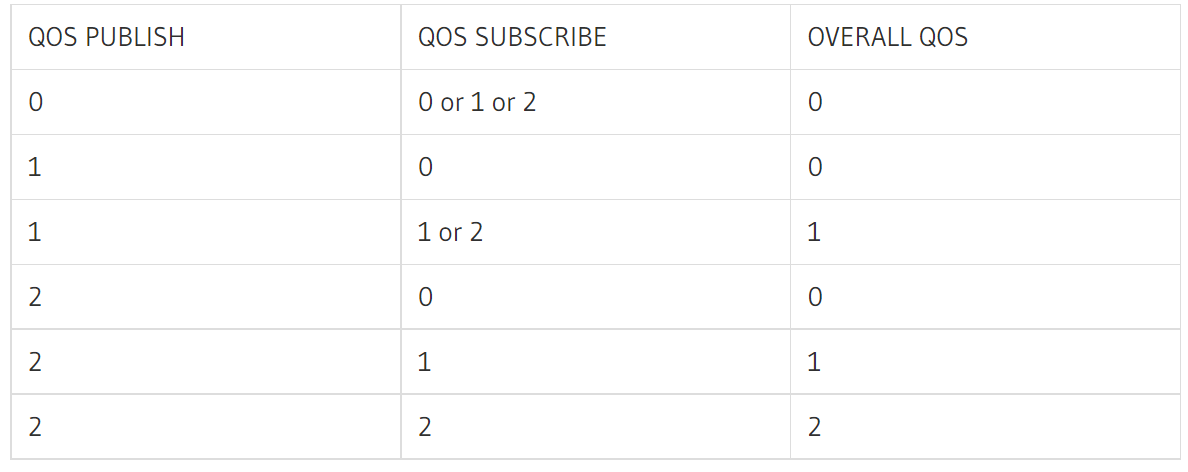Click overall QOS 0 in first data row

pyautogui.click(x=815, y=102)
